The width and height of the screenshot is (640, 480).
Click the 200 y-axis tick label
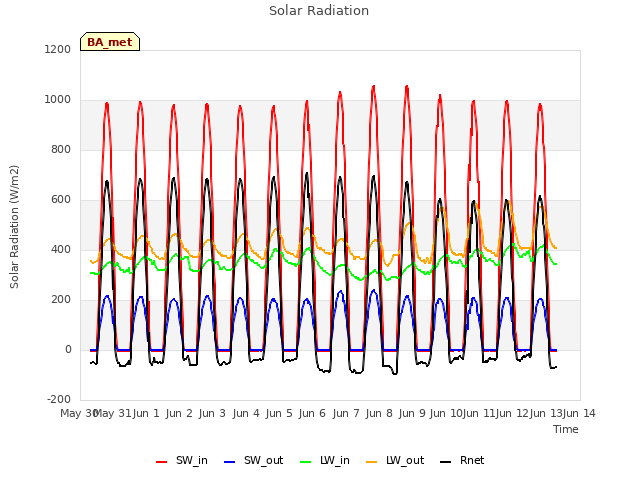pyautogui.click(x=61, y=300)
